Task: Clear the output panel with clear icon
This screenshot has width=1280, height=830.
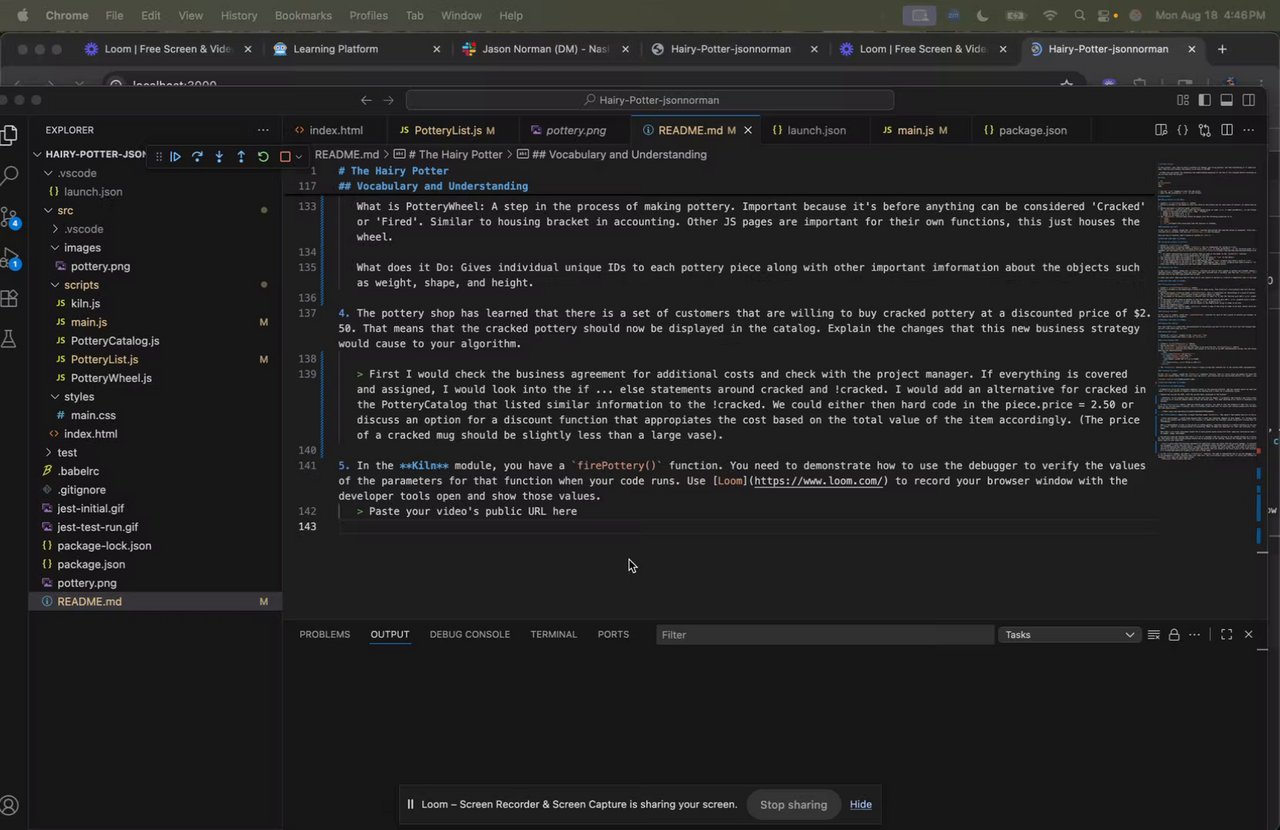Action: click(x=1154, y=635)
